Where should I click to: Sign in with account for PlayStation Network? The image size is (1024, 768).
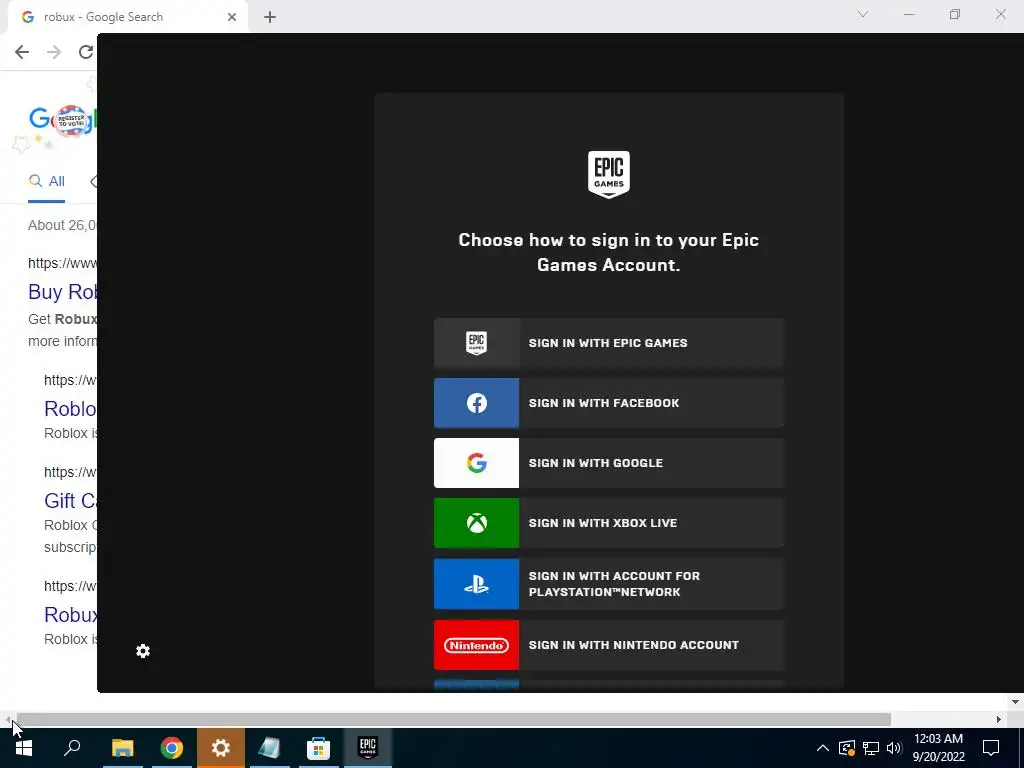click(x=609, y=584)
